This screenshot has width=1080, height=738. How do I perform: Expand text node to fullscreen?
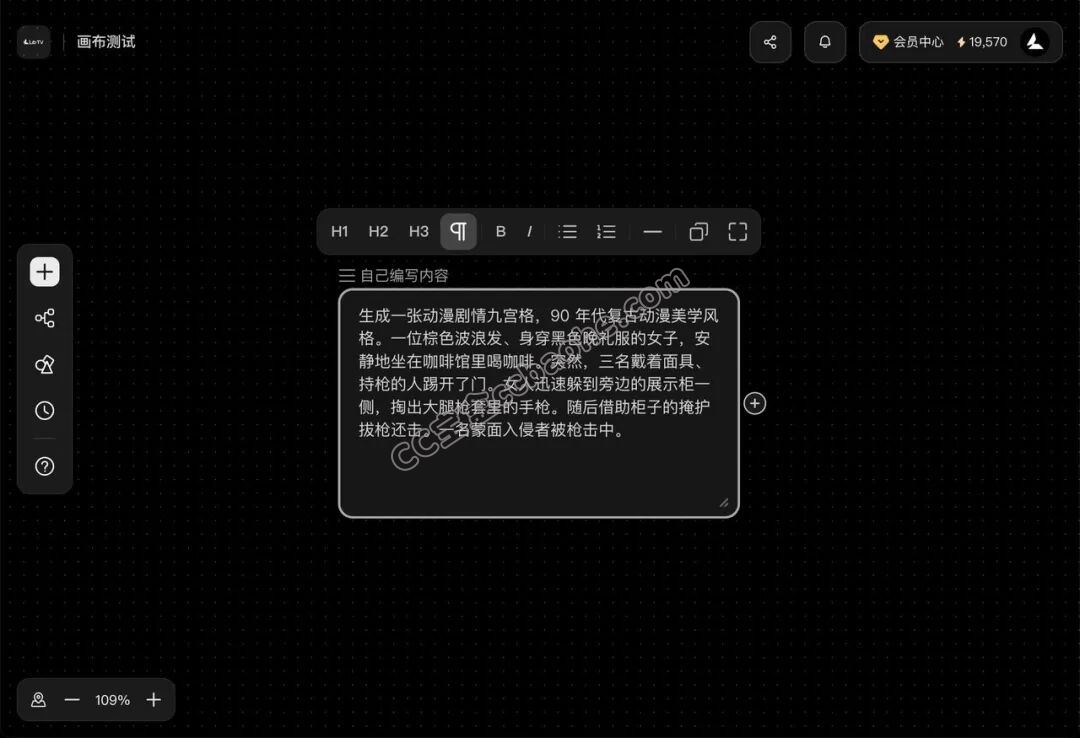[738, 232]
